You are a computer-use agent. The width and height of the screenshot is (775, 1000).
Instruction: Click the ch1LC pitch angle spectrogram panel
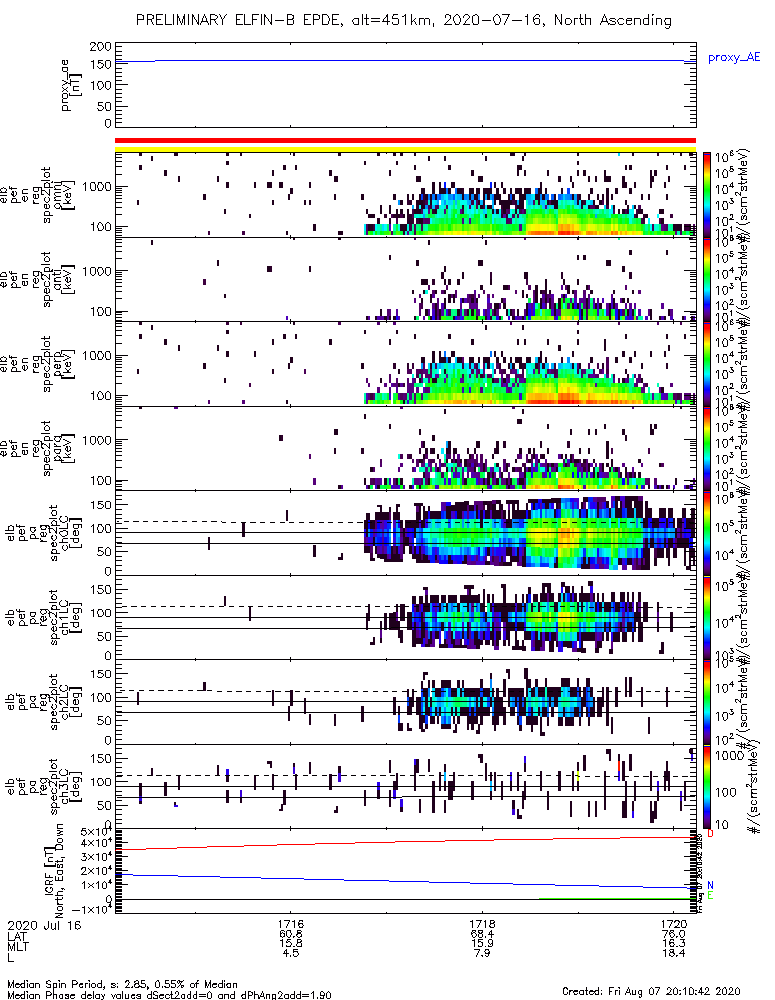pyautogui.click(x=406, y=617)
